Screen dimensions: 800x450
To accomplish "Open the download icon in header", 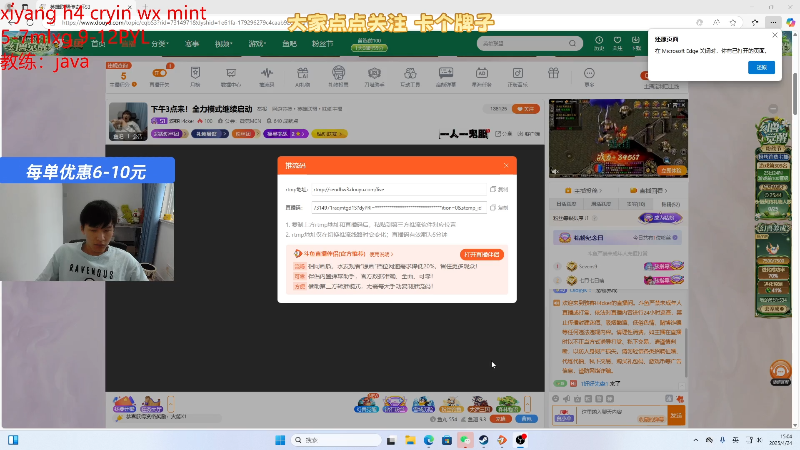I will coord(636,42).
